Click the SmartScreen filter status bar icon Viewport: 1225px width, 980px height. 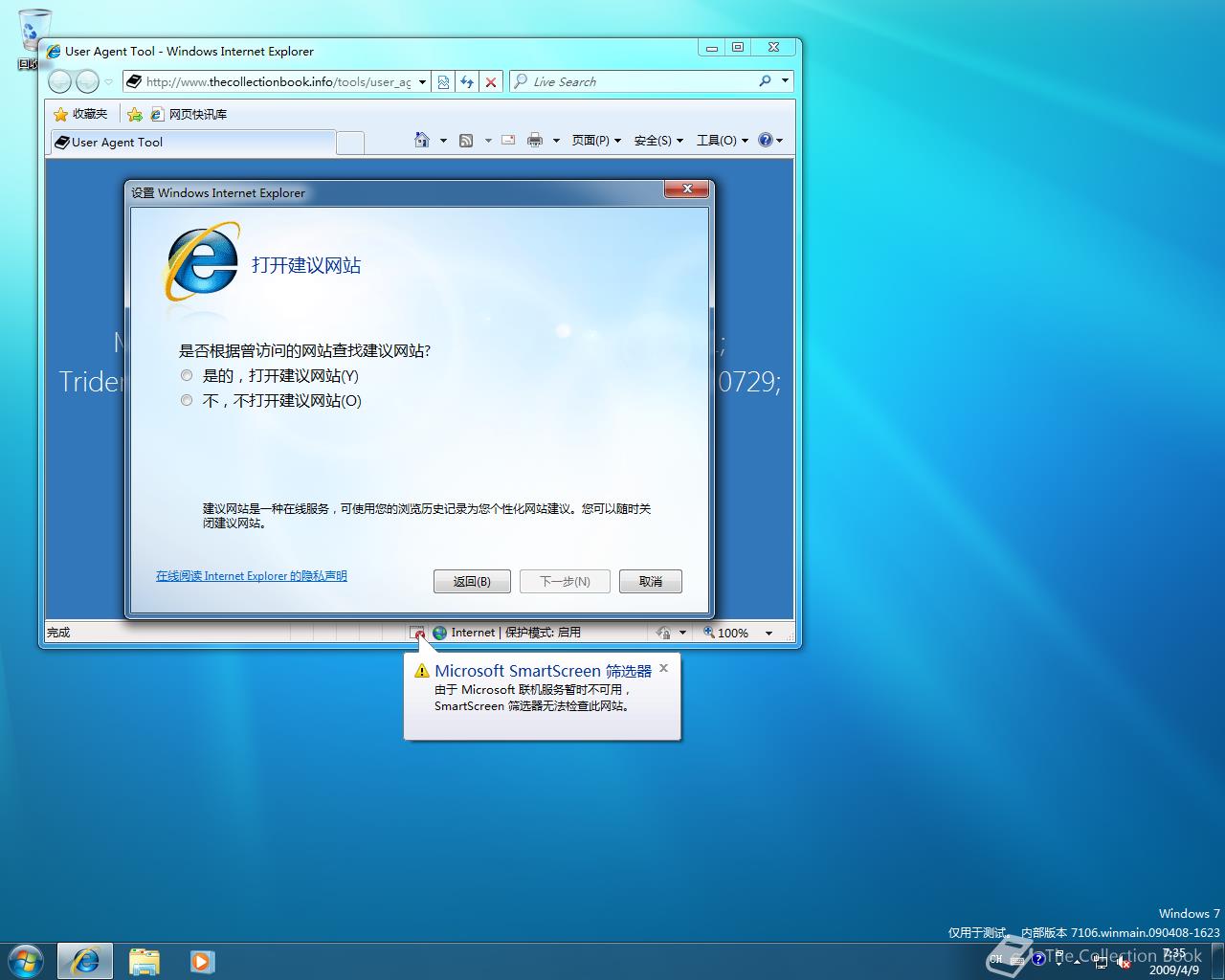[x=417, y=633]
